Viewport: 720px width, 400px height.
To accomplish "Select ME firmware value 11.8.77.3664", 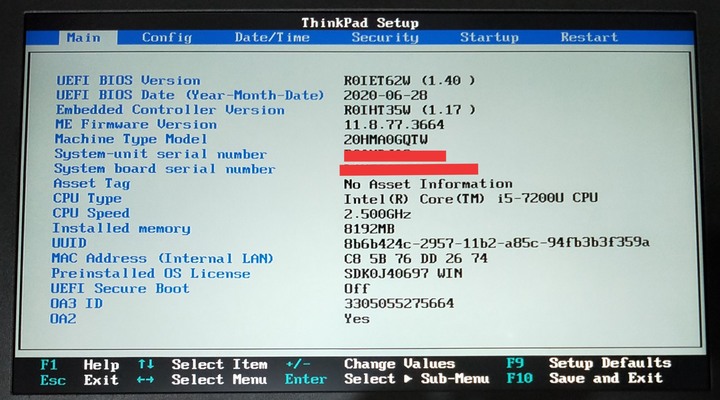I will pyautogui.click(x=394, y=125).
